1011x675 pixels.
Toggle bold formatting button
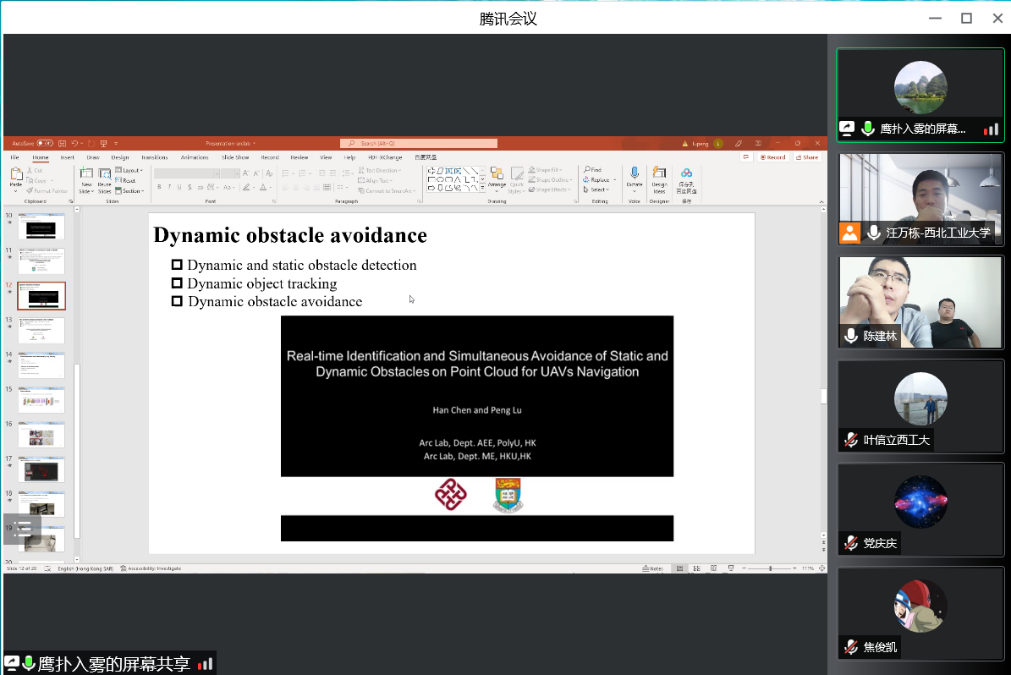point(161,187)
